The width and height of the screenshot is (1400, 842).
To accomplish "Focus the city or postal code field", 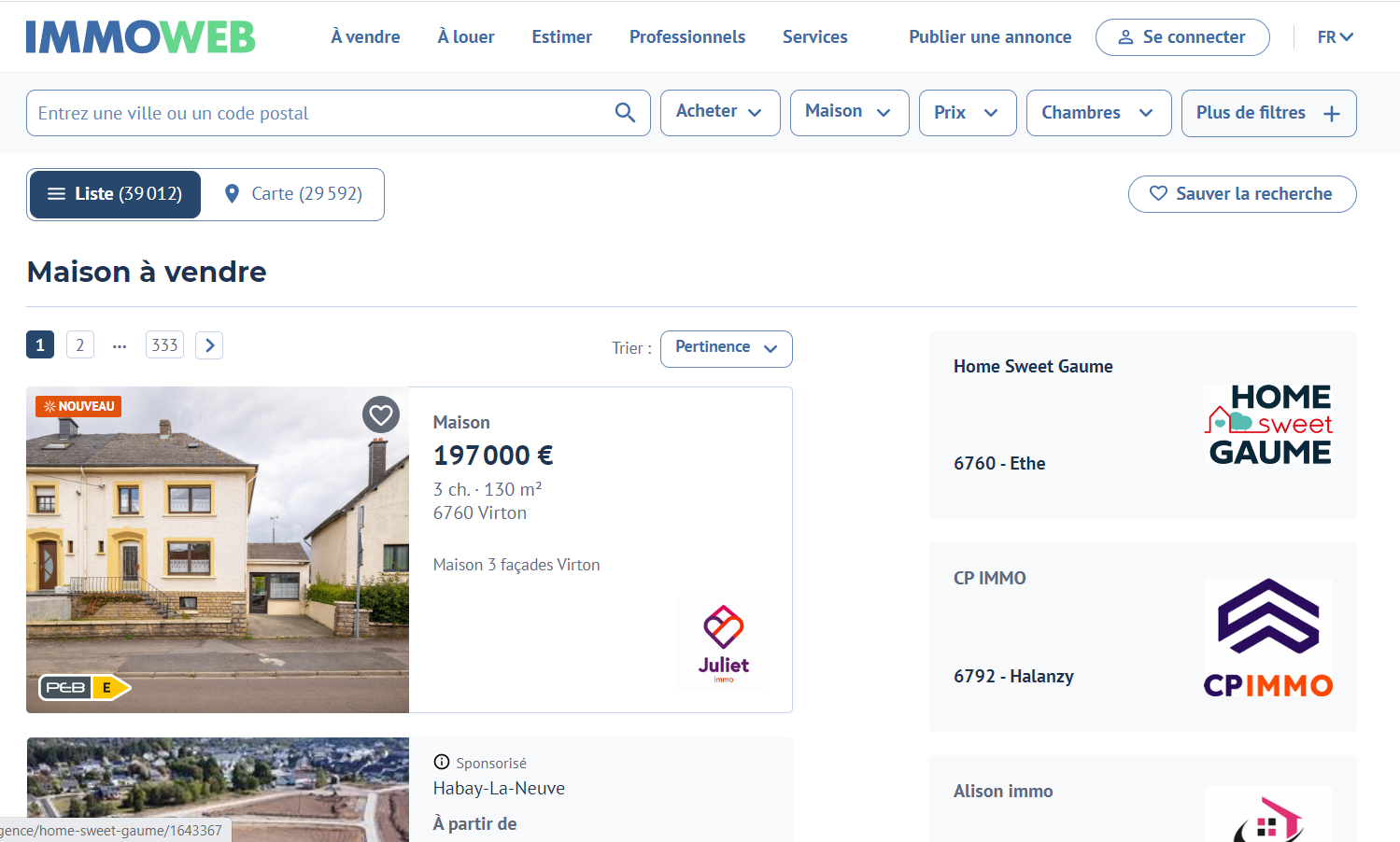I will pos(318,113).
